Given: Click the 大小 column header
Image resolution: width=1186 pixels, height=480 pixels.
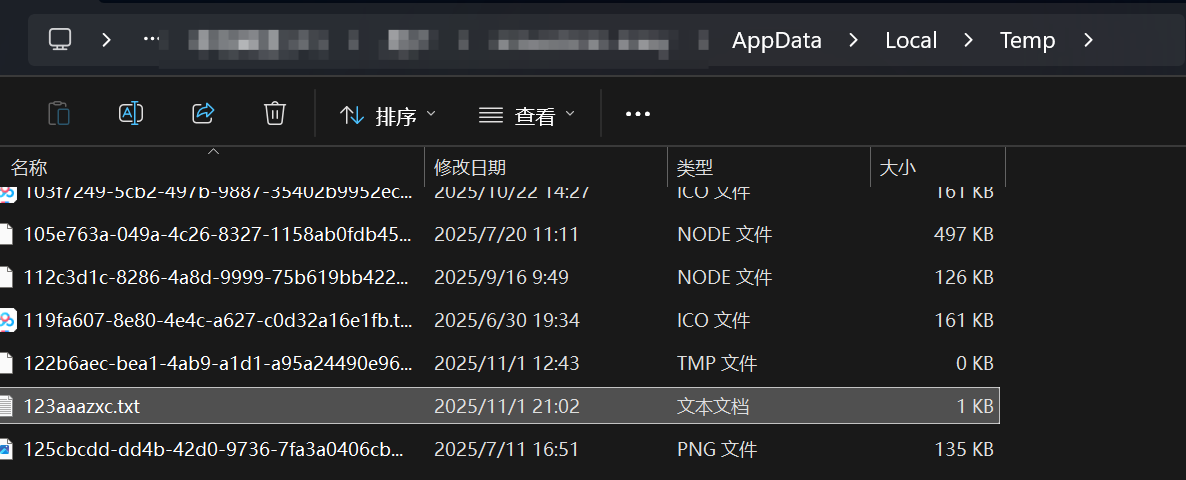Looking at the screenshot, I should pyautogui.click(x=897, y=168).
